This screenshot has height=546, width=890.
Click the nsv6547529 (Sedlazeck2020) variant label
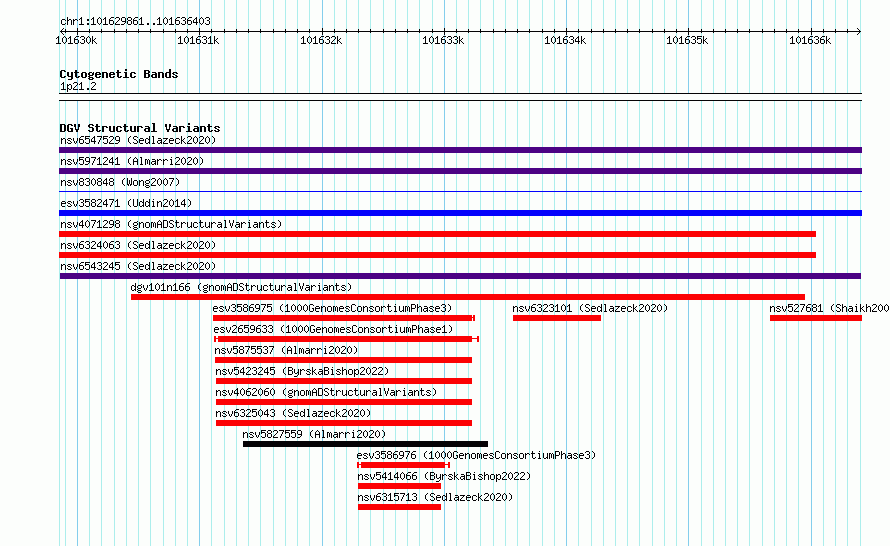138,140
